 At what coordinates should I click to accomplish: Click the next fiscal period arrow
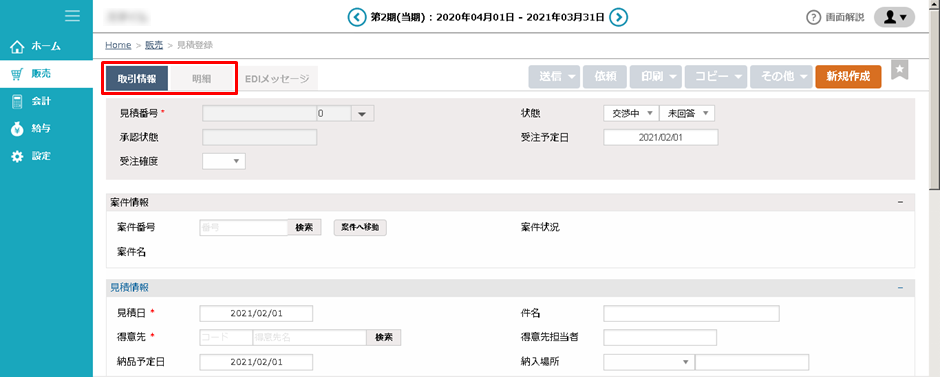pos(619,17)
